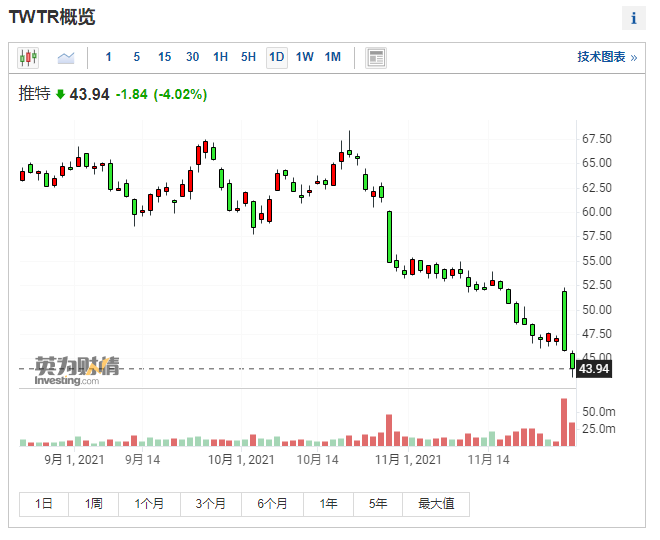Set range to 3个月

(x=211, y=504)
